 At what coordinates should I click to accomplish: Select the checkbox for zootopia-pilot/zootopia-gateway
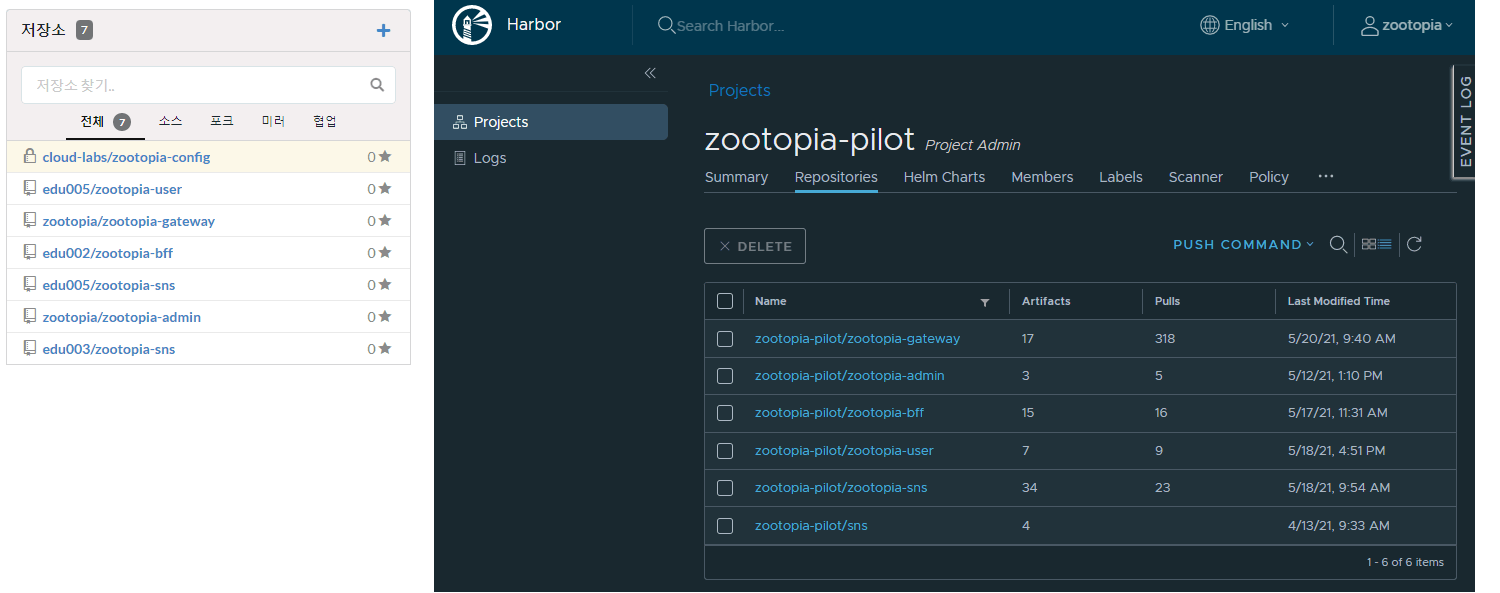(725, 338)
